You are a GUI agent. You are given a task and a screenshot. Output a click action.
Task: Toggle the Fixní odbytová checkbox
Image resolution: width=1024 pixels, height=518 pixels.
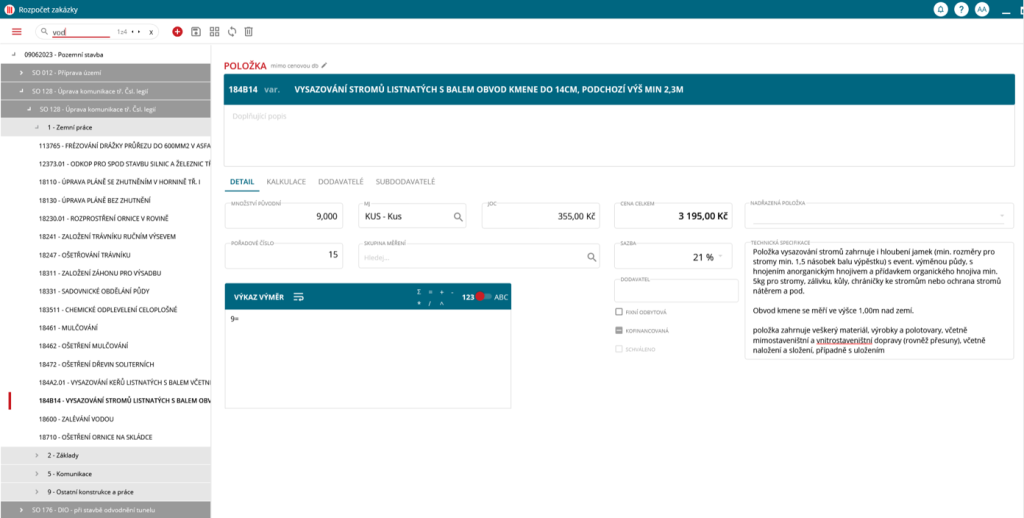pos(619,312)
